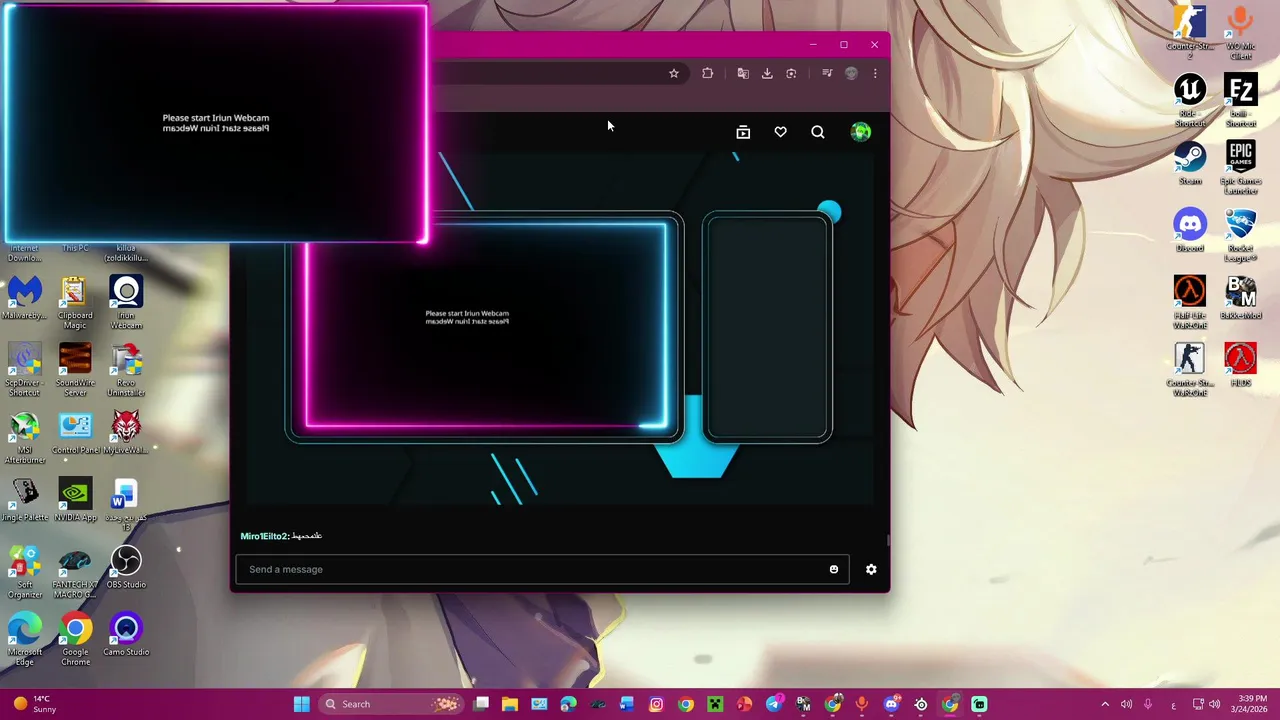The image size is (1280, 720).
Task: Click the taskbar Search box
Action: (x=391, y=704)
